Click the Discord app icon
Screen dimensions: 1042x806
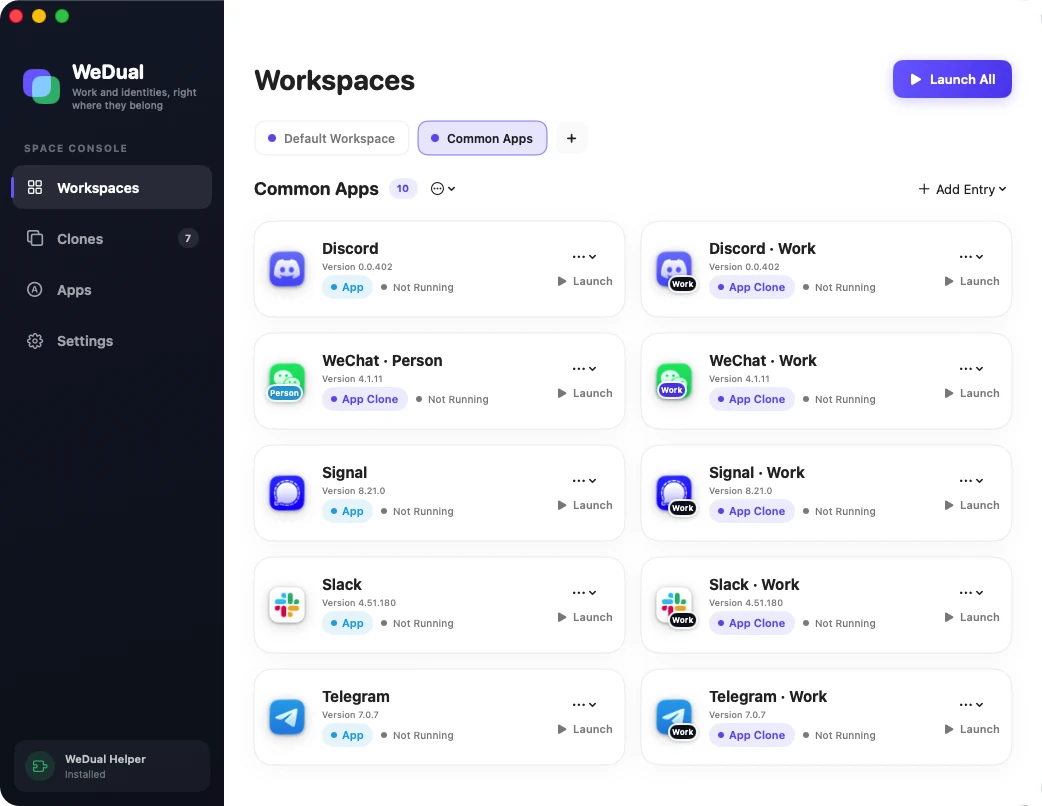pos(287,269)
